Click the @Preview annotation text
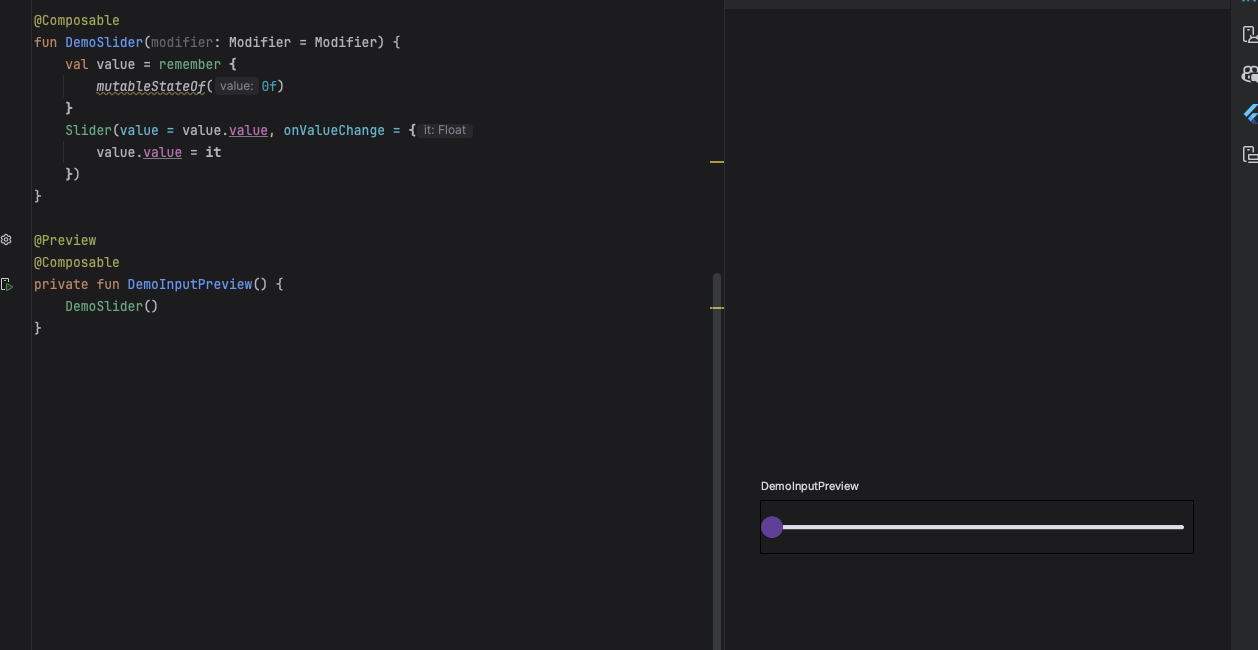The width and height of the screenshot is (1258, 650). click(65, 240)
